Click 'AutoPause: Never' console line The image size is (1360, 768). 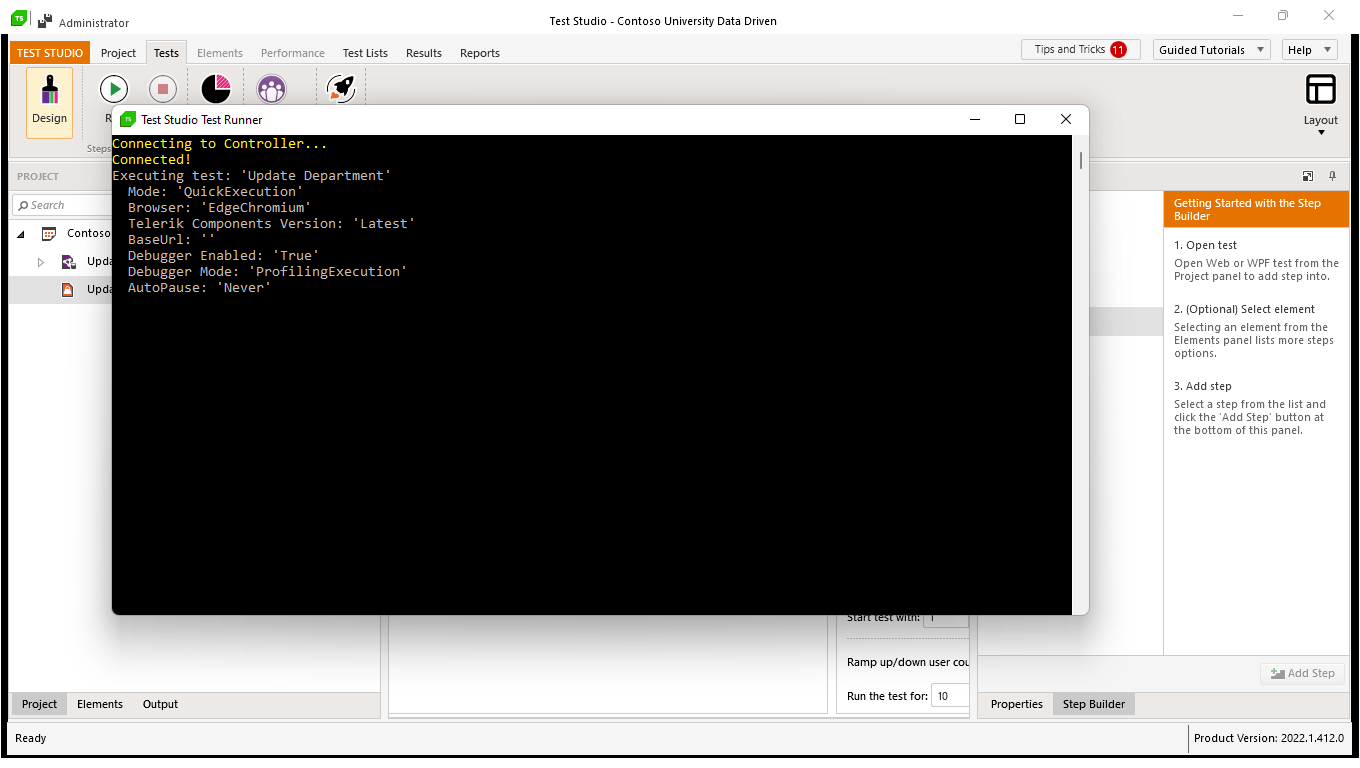tap(199, 287)
